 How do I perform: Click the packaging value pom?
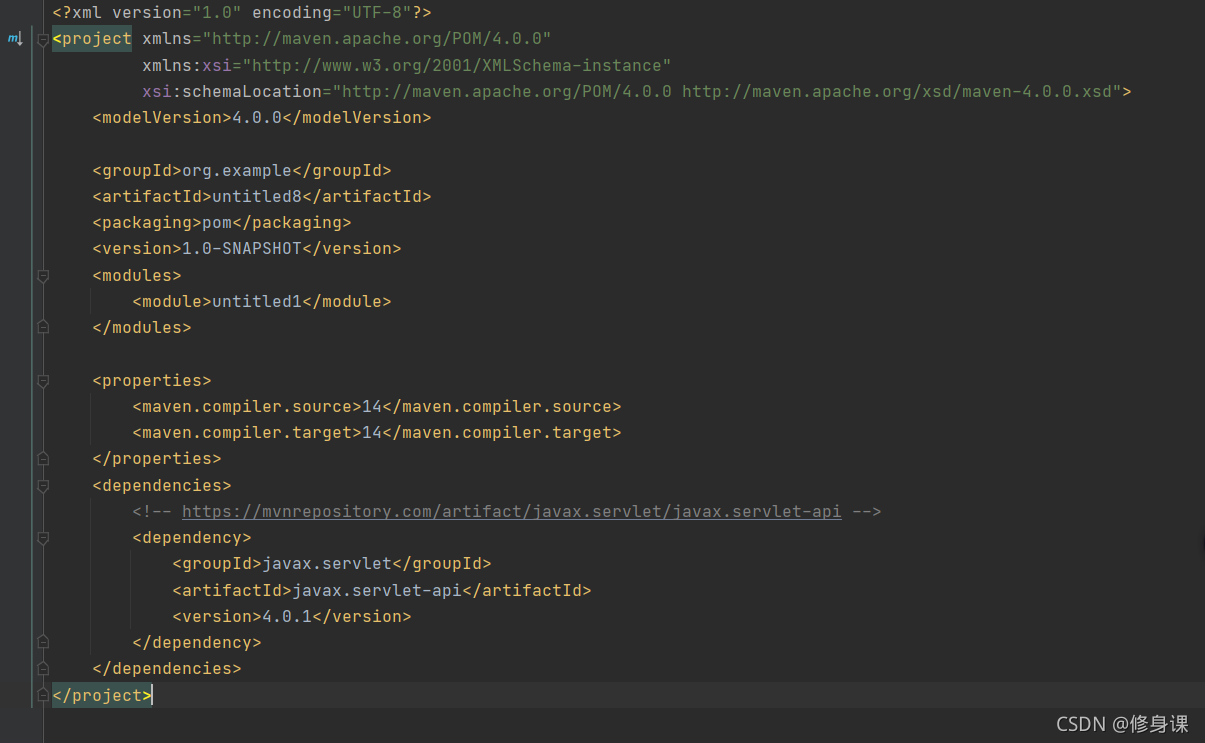tap(216, 222)
